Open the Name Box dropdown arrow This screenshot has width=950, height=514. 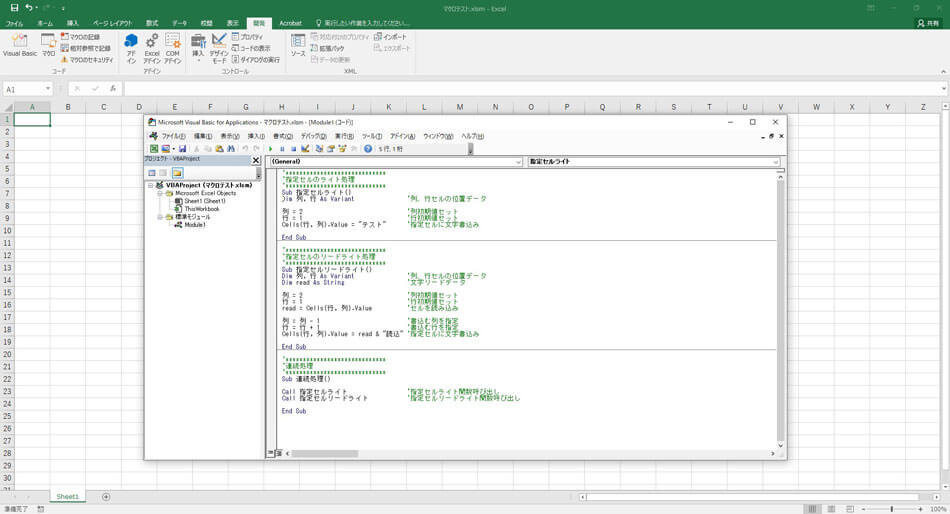(47, 89)
